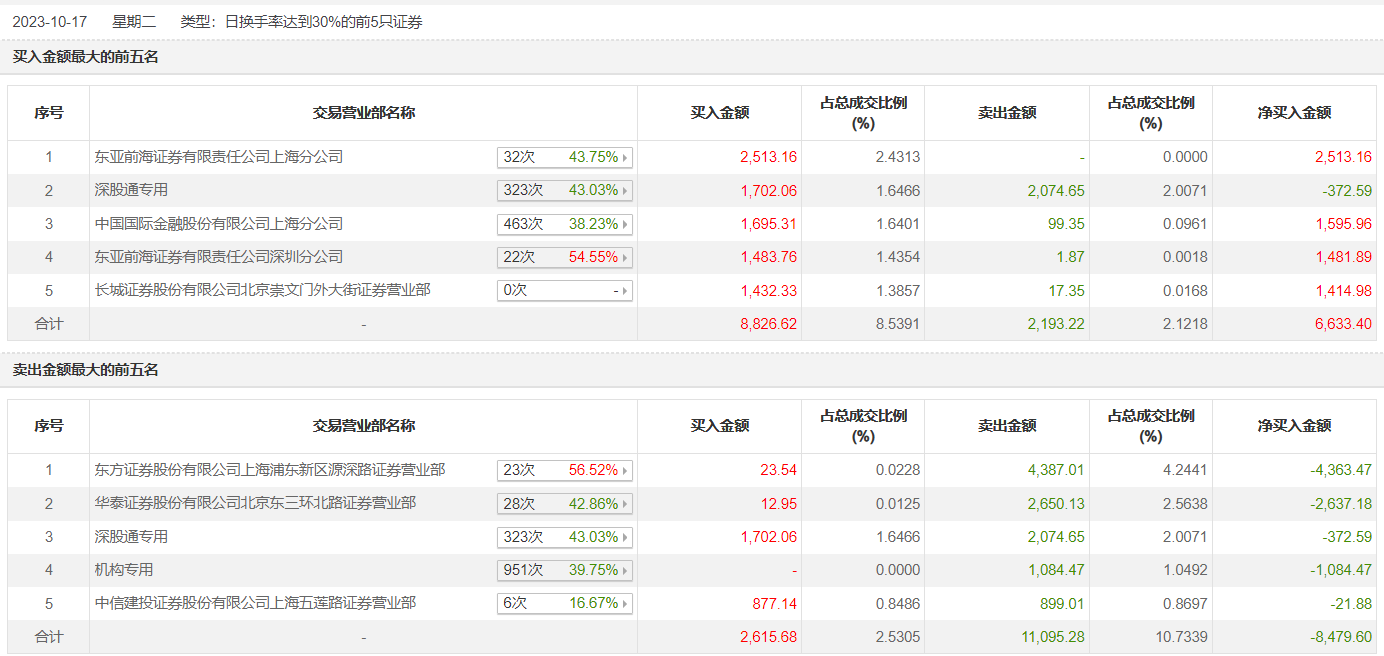1384x656 pixels.
Task: Click arrow icon beside 56.52% rate
Action: click(626, 470)
